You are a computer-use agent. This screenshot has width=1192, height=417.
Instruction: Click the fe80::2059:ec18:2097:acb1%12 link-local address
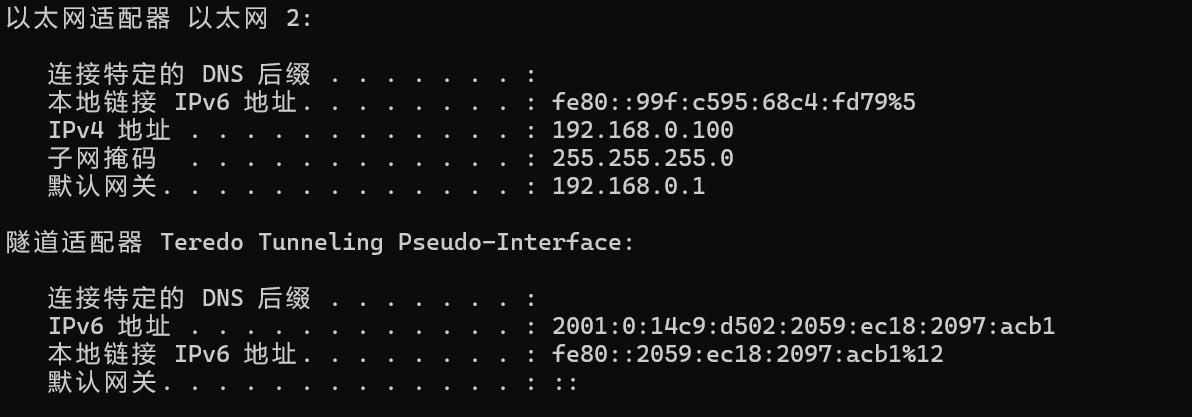click(748, 355)
